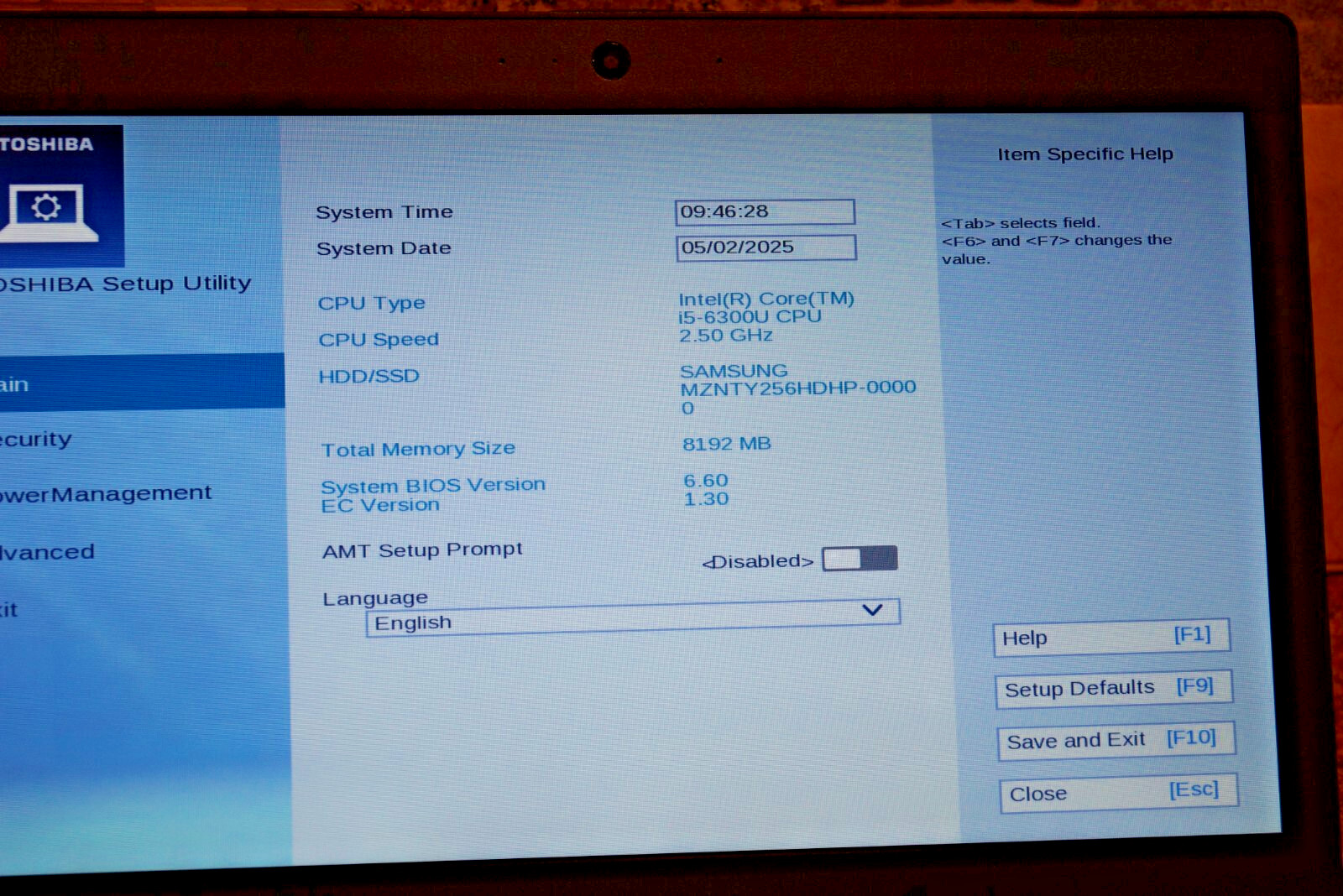The image size is (1343, 896).
Task: Click the EC version value 1.30
Action: coord(706,499)
